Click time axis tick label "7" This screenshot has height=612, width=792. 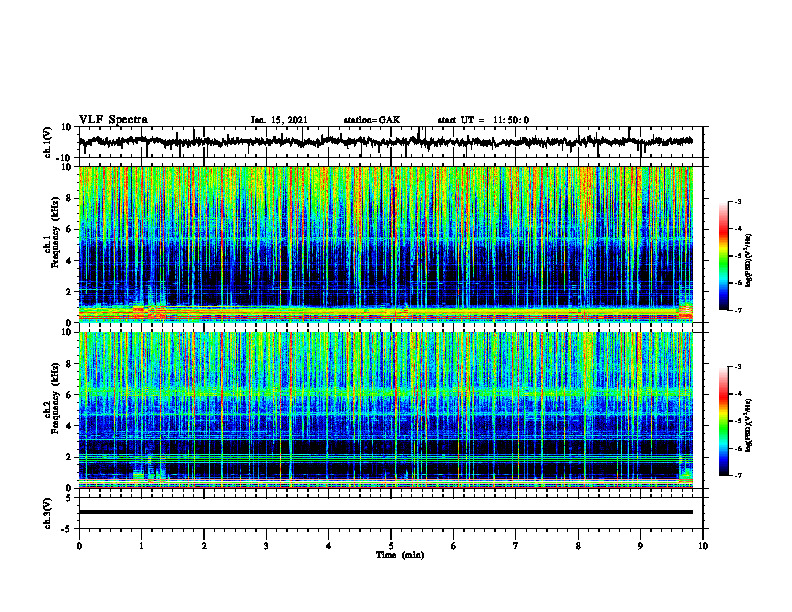(x=515, y=546)
